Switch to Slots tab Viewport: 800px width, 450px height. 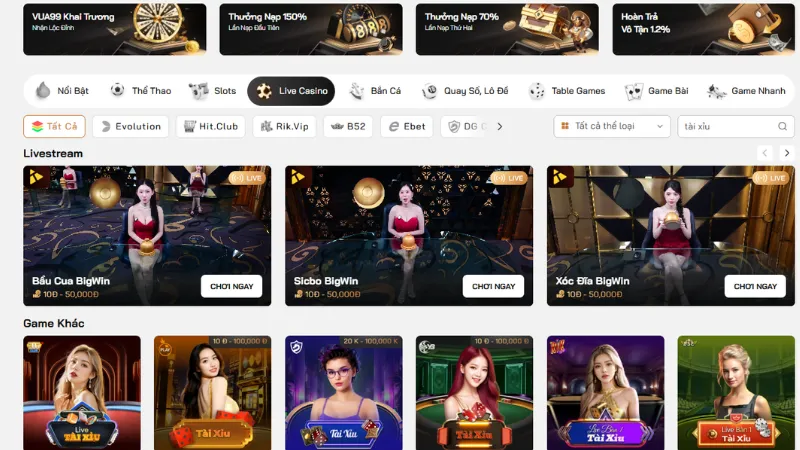(212, 91)
